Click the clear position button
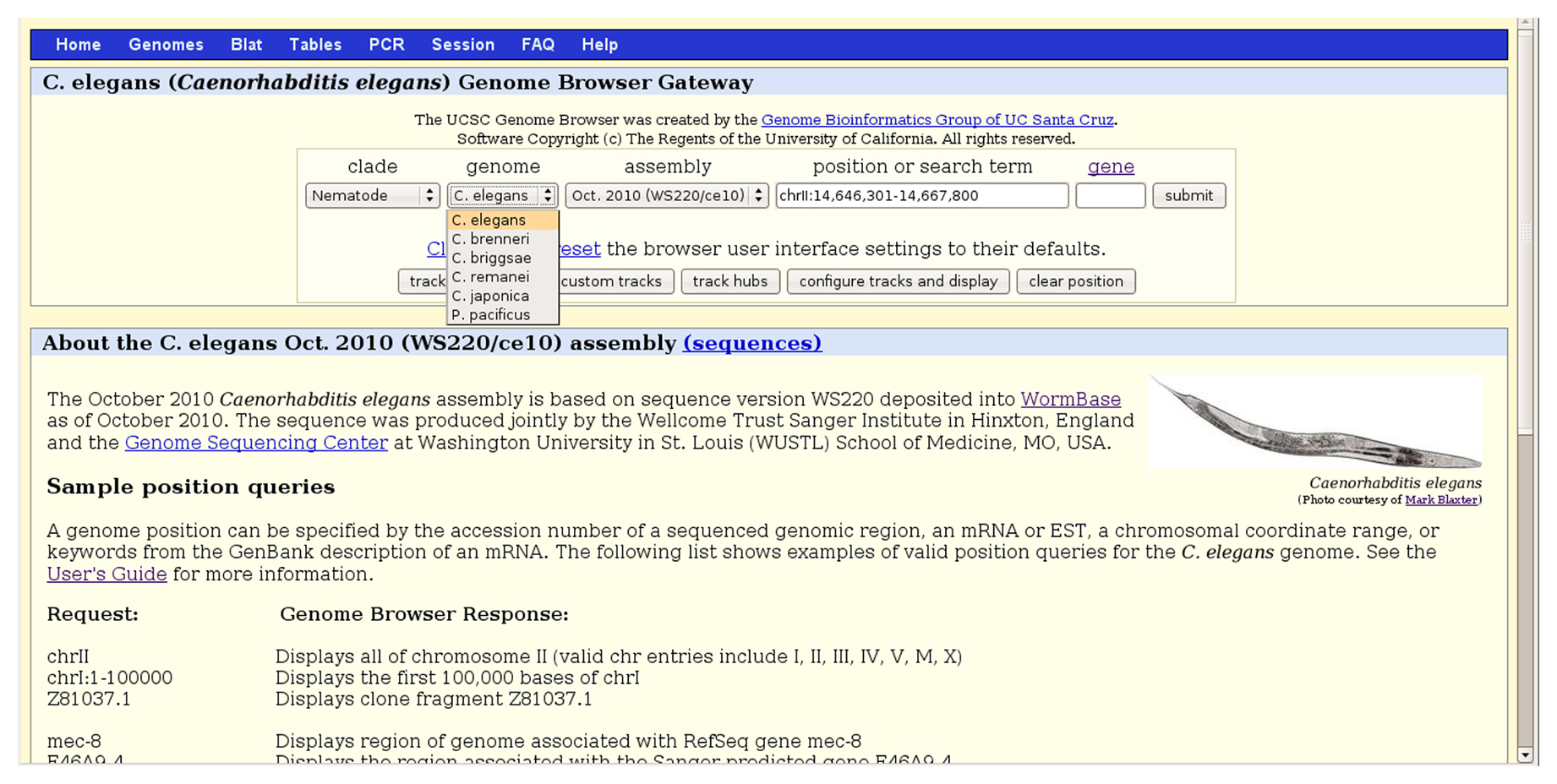 [x=1076, y=281]
